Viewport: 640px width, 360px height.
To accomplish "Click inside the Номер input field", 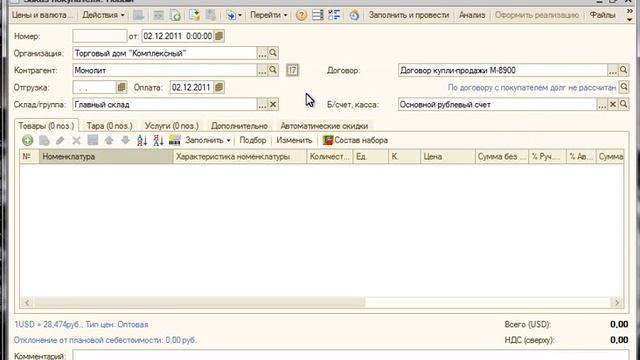I will (100, 36).
